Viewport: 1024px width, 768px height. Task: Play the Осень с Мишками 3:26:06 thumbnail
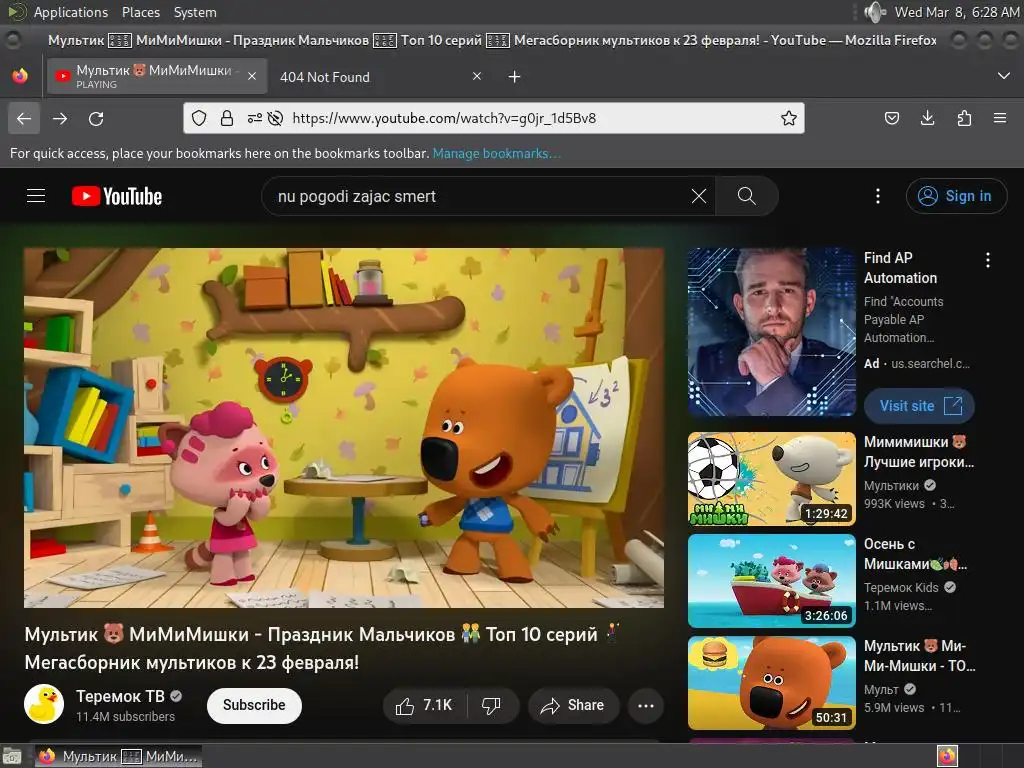[x=771, y=581]
